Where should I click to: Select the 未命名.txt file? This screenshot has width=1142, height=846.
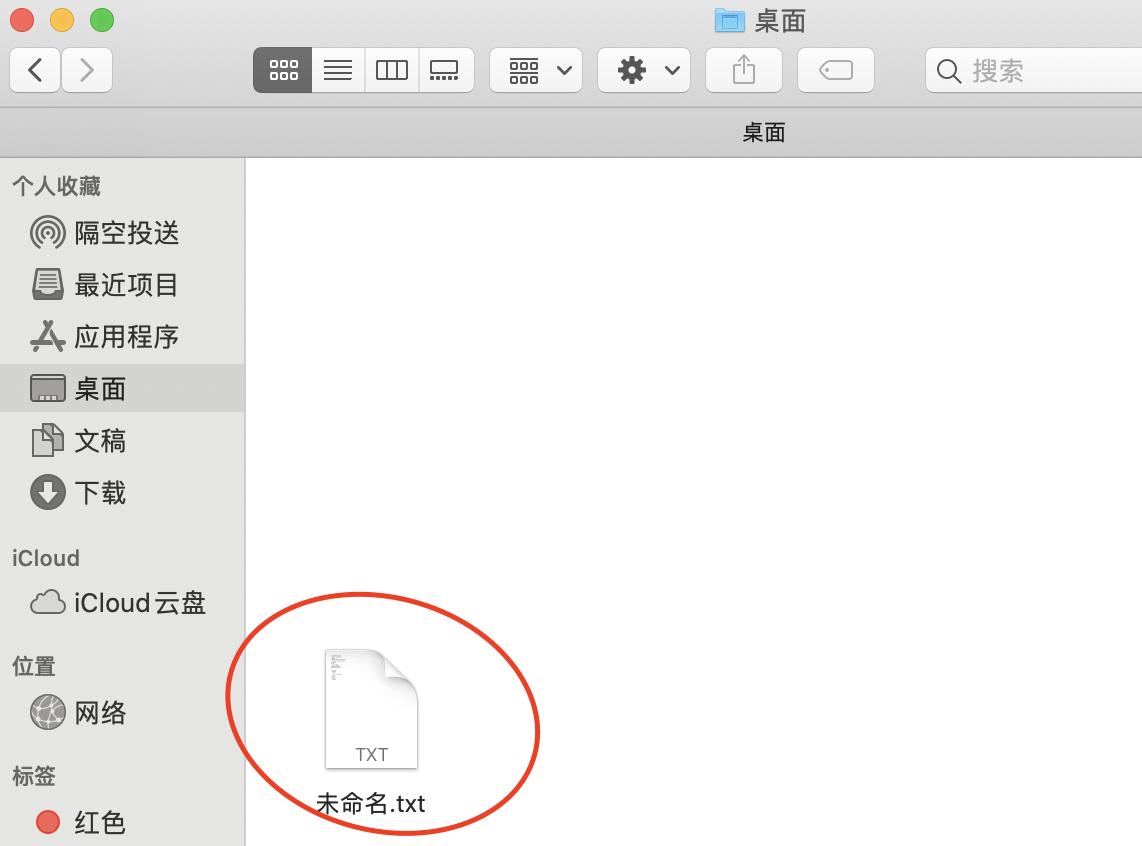click(x=371, y=710)
